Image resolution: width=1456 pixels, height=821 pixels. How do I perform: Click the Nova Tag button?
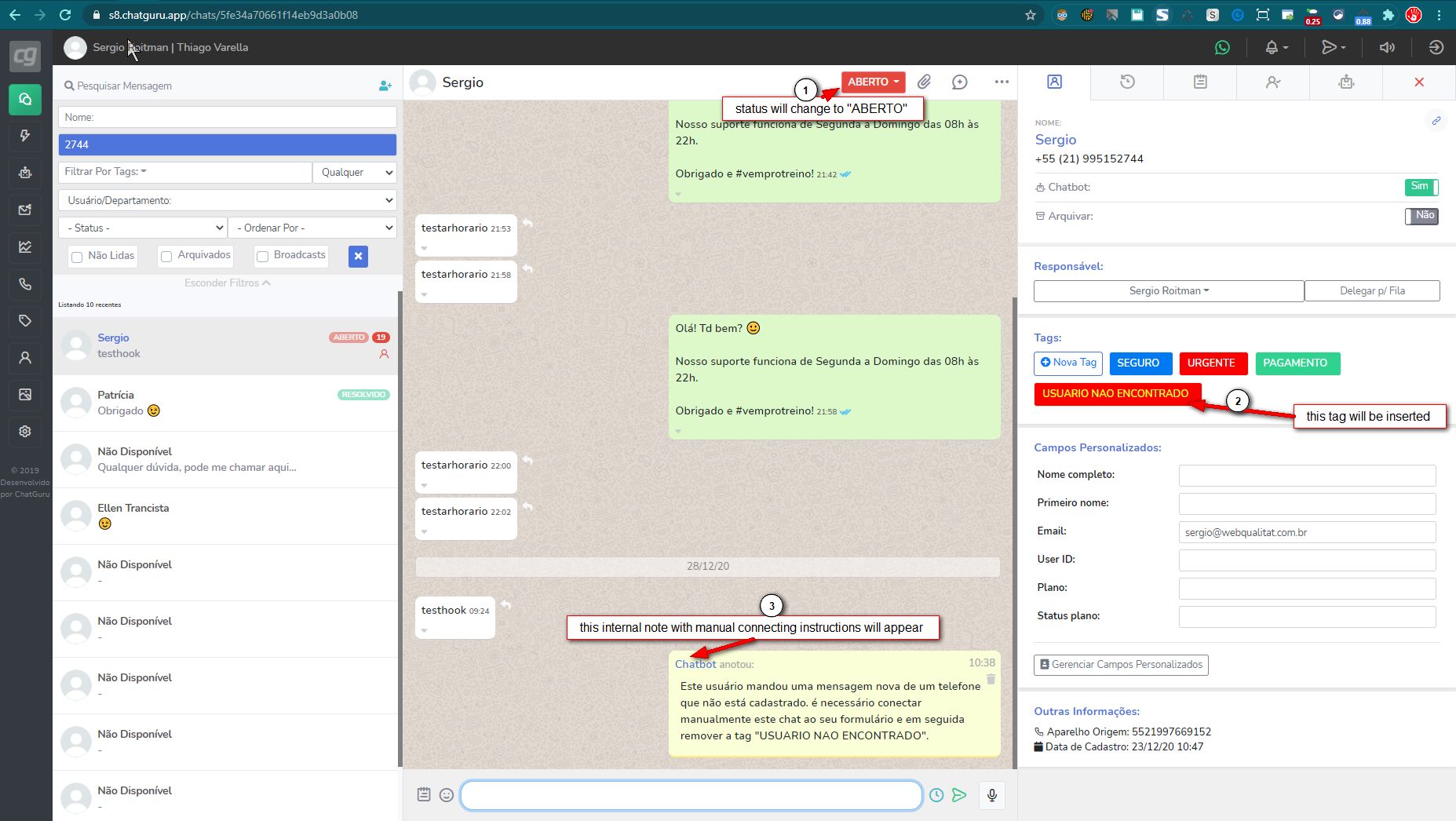tap(1068, 363)
